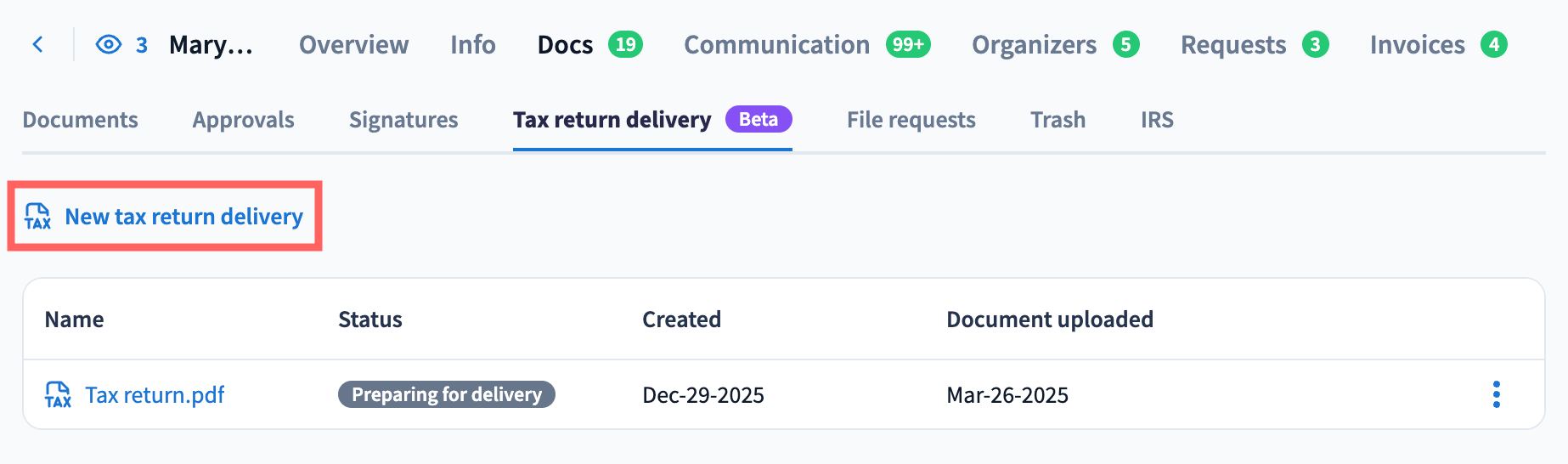Switch to the Info tab

click(472, 44)
